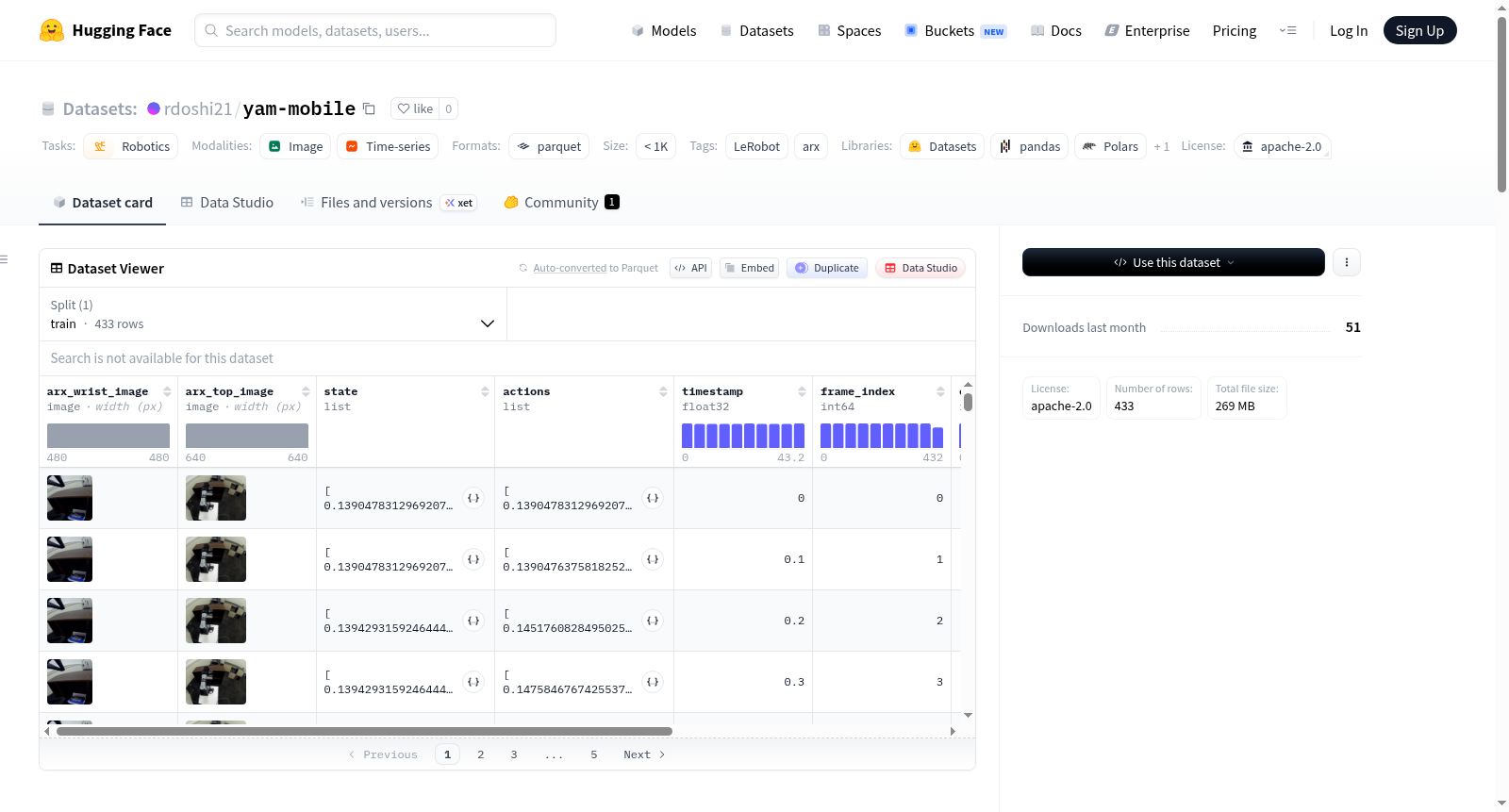Click the Auto-converted to Parquet link

pos(595,268)
